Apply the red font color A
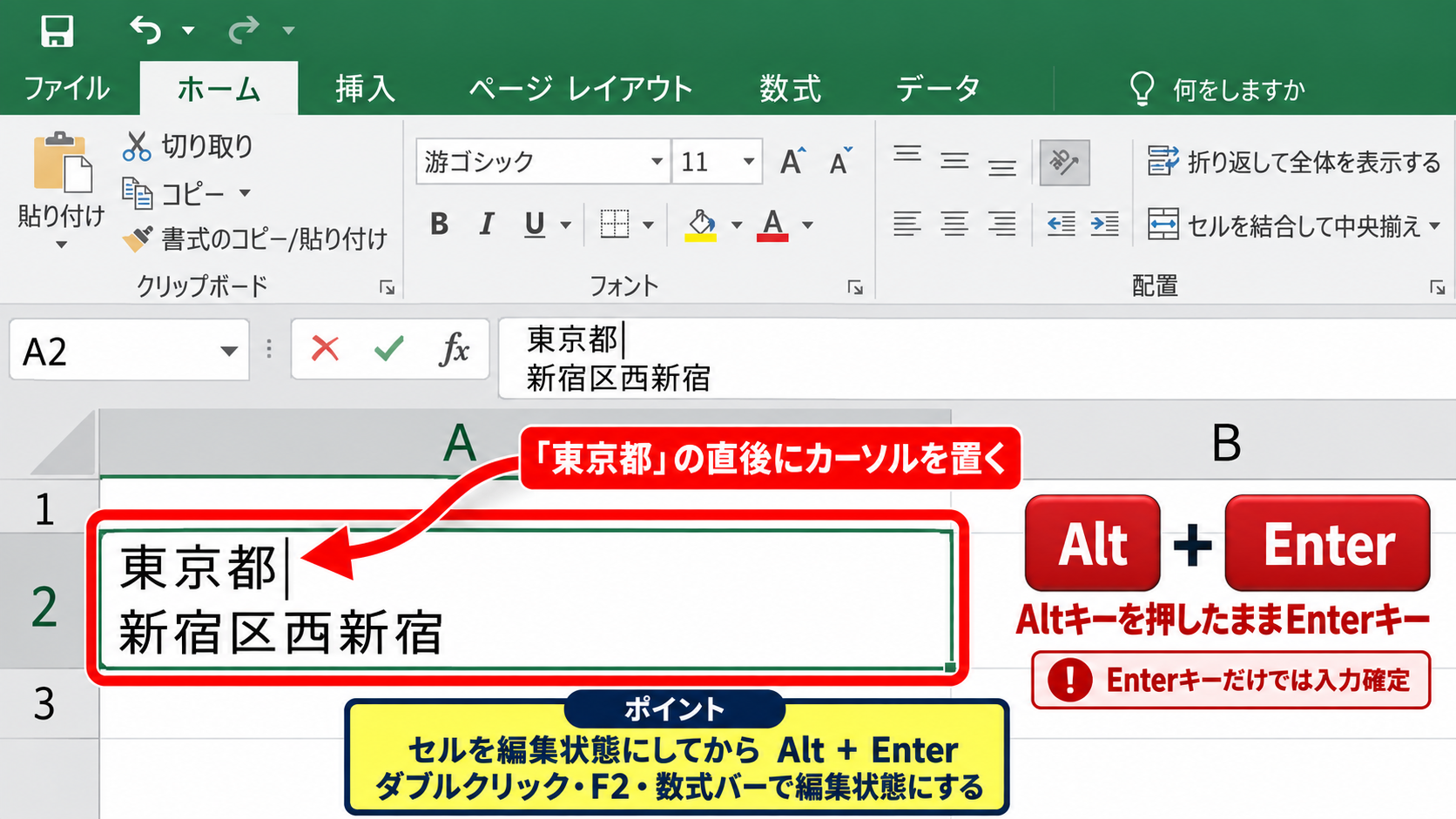1456x819 pixels. [772, 225]
